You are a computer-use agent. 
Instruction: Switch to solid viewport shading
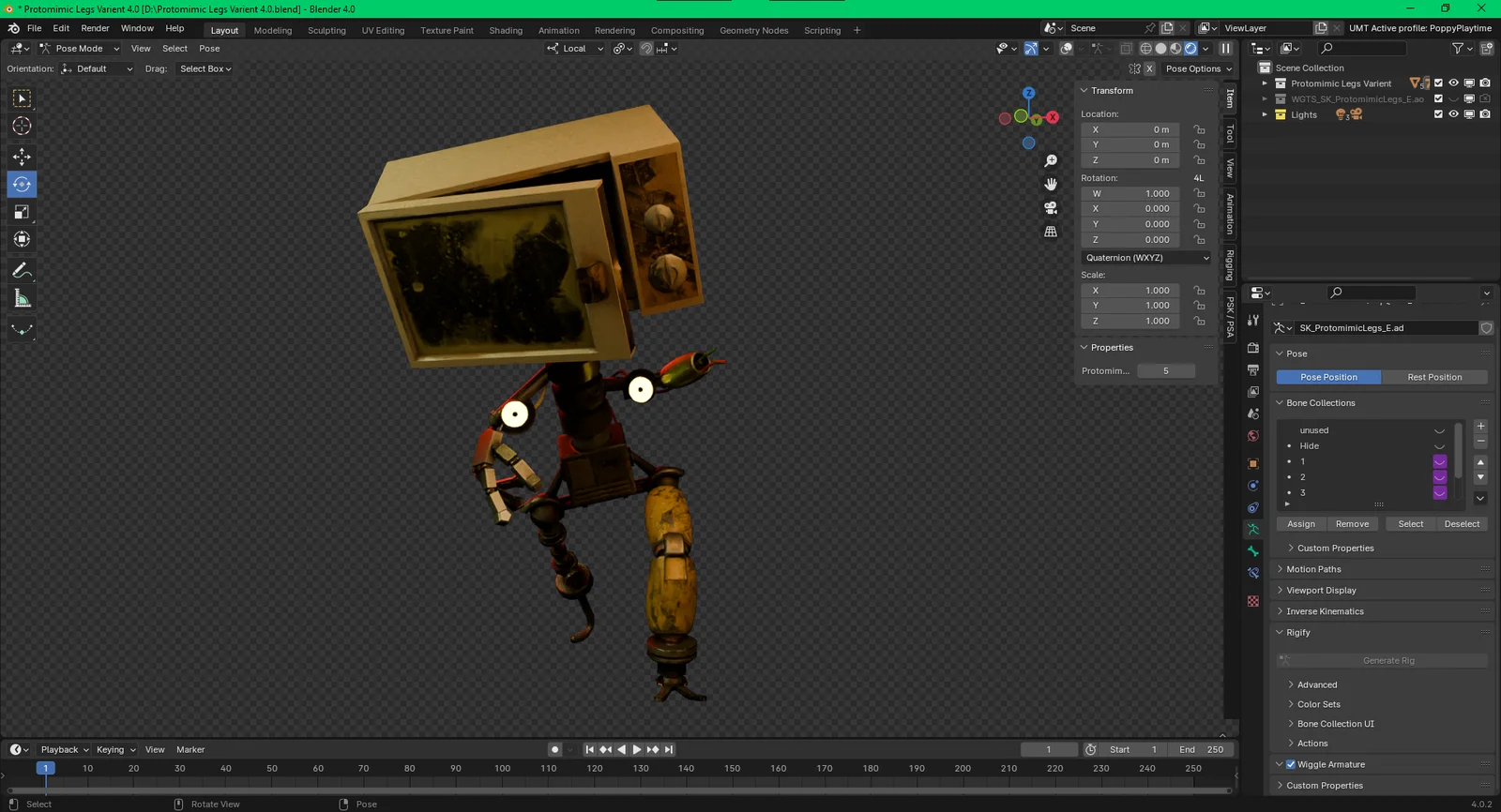(1160, 49)
